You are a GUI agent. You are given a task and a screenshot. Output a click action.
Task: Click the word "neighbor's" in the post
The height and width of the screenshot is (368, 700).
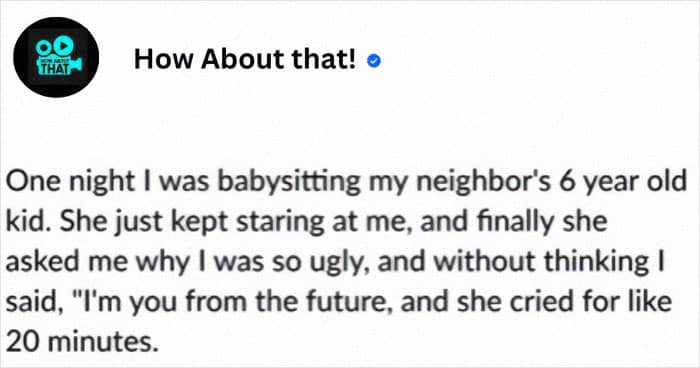(x=484, y=183)
